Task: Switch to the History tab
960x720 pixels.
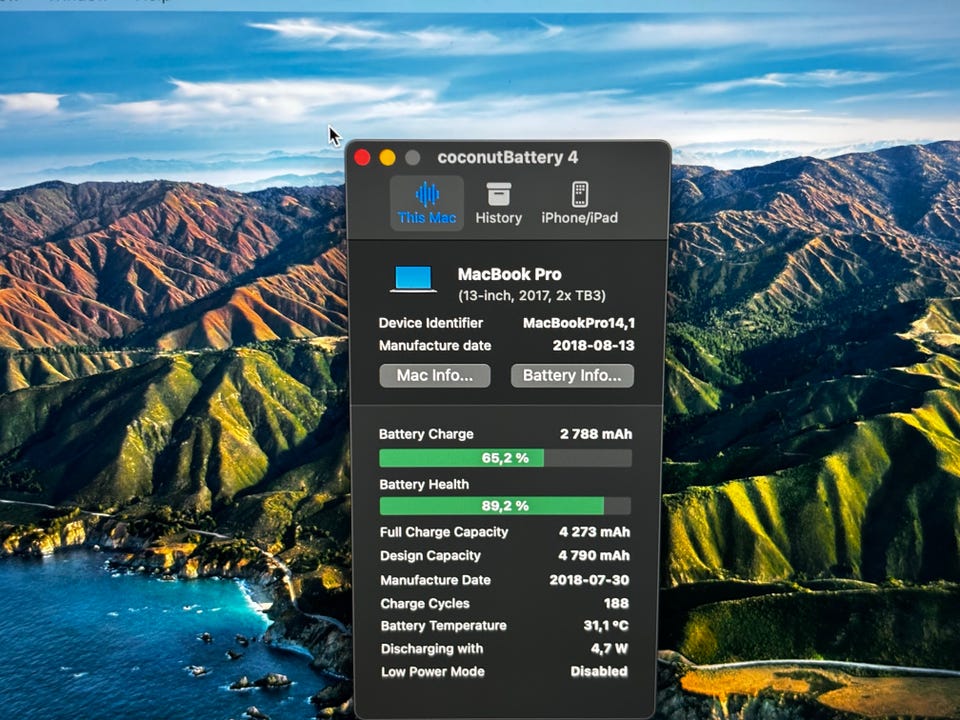Action: coord(498,203)
